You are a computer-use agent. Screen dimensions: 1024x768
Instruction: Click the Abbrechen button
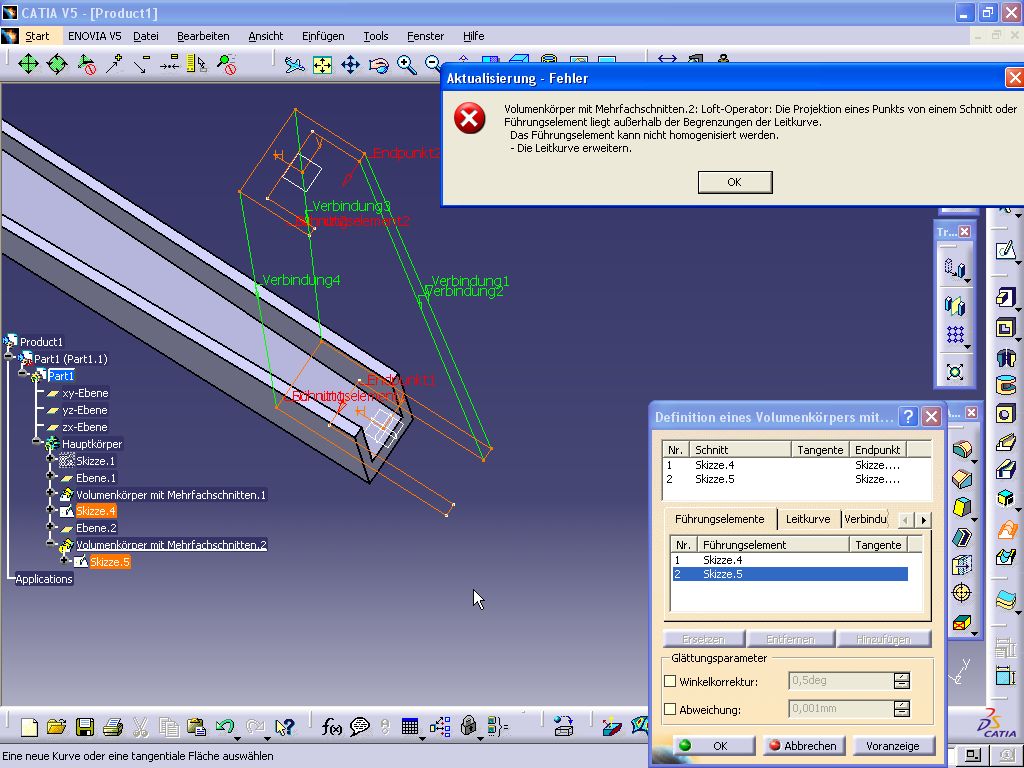pyautogui.click(x=803, y=746)
